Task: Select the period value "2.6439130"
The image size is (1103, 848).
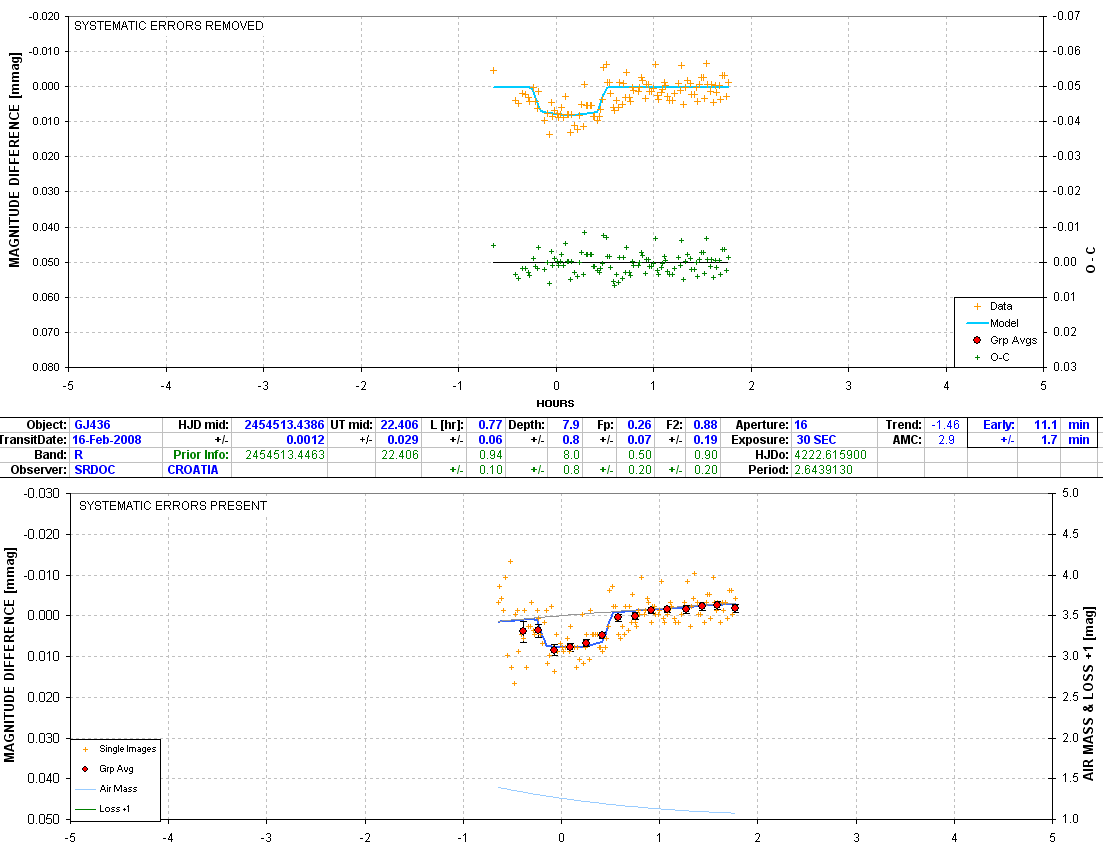Action: pyautogui.click(x=823, y=469)
